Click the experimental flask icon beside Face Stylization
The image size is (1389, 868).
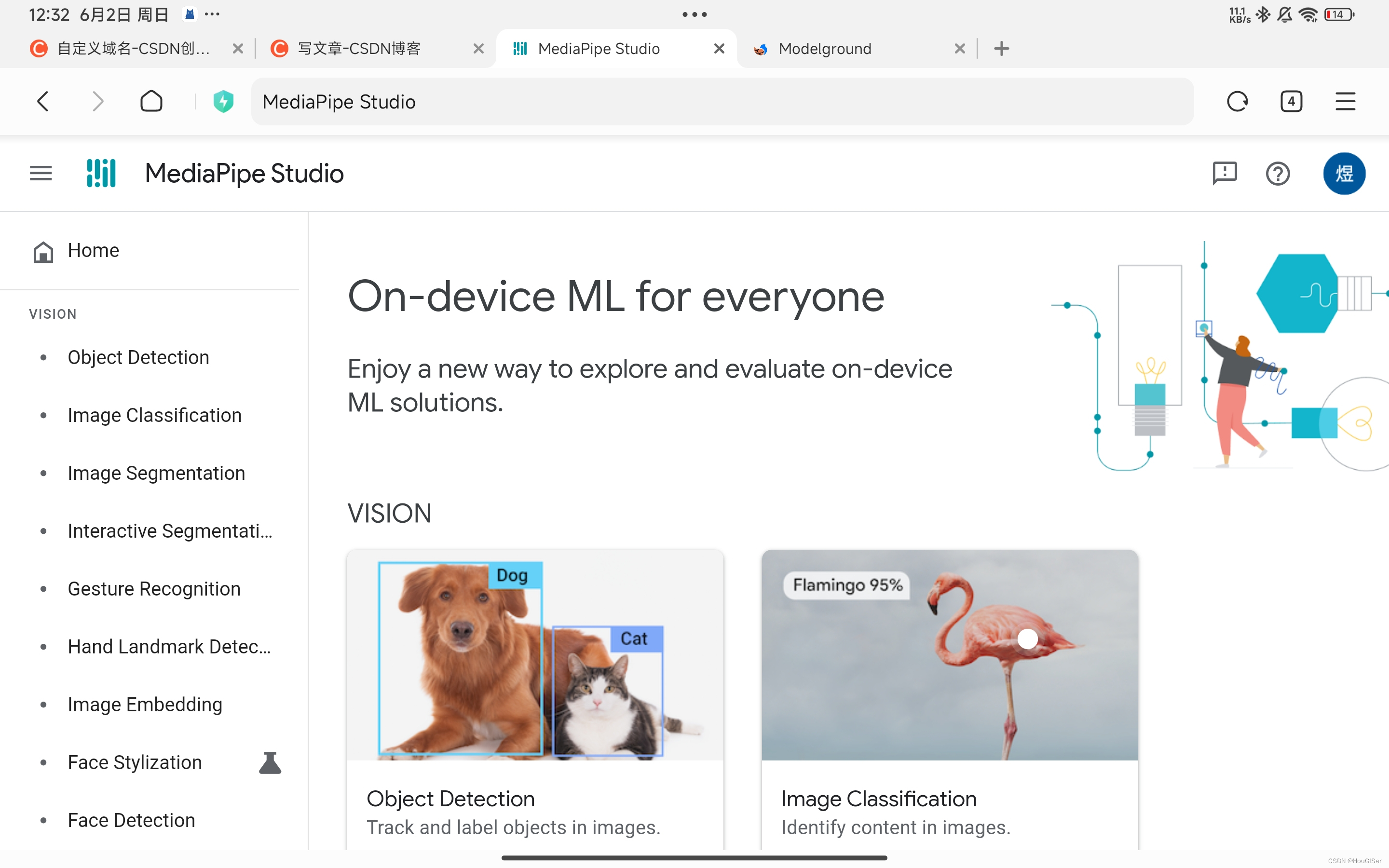point(270,763)
